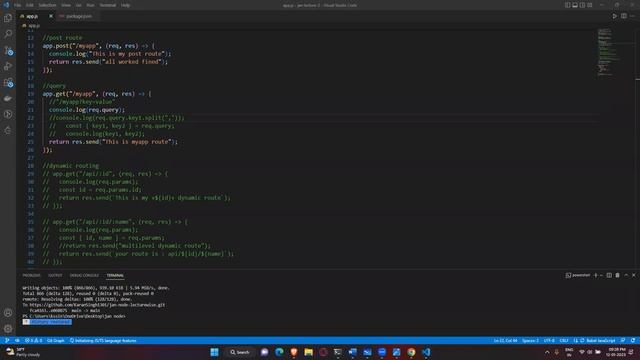640x360 pixels.
Task: Split the editor to the right
Action: pos(624,16)
